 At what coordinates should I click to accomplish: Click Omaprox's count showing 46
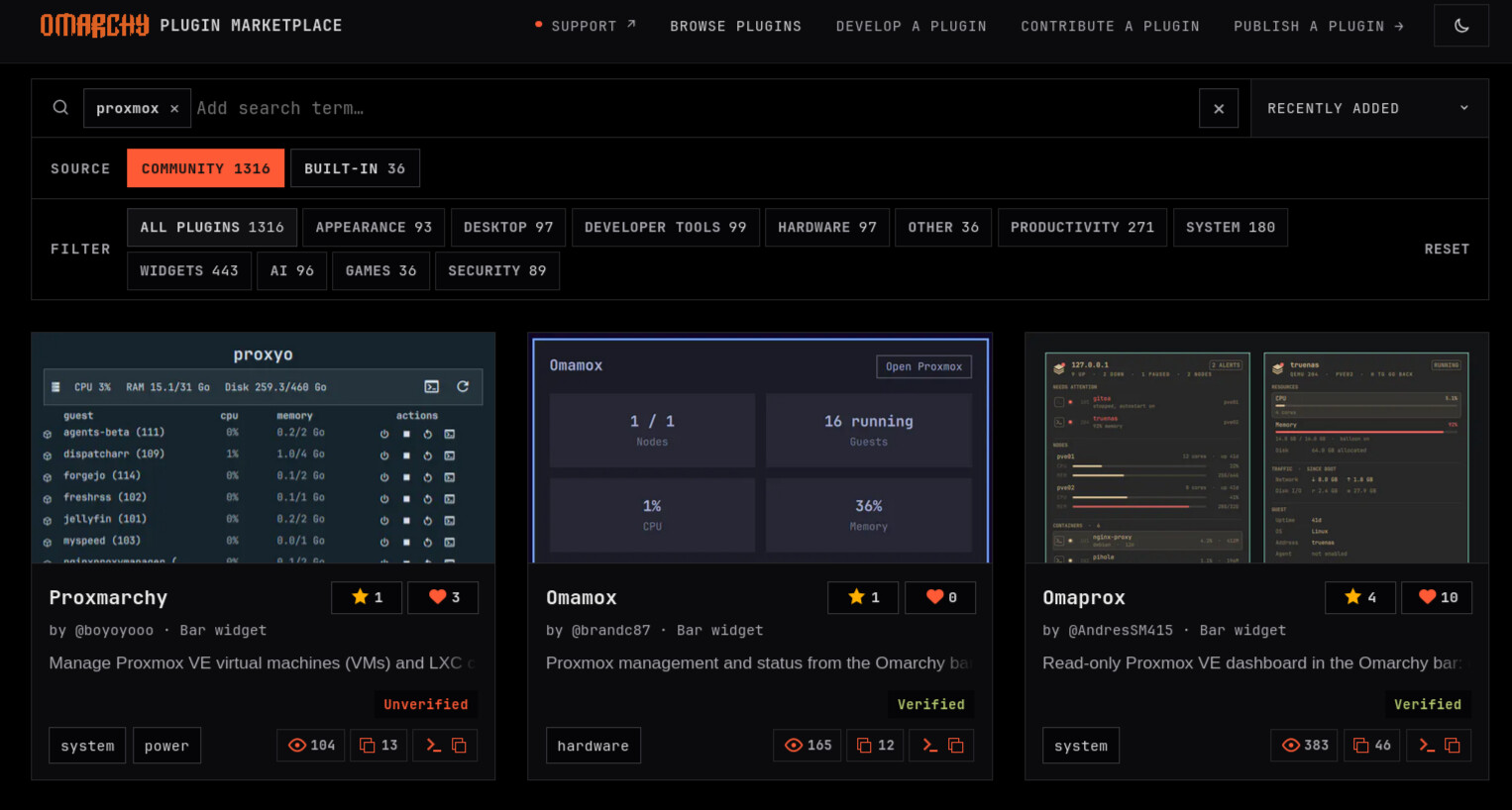tap(1372, 745)
